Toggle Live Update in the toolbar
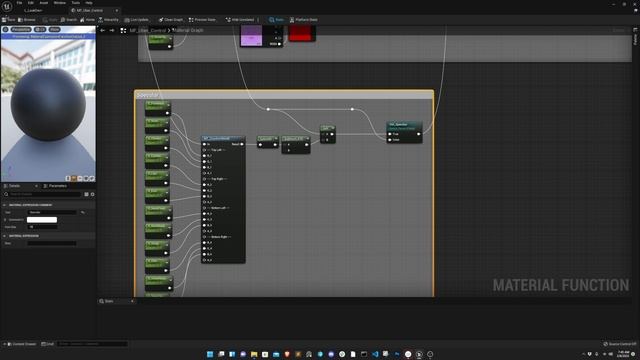 coord(137,20)
